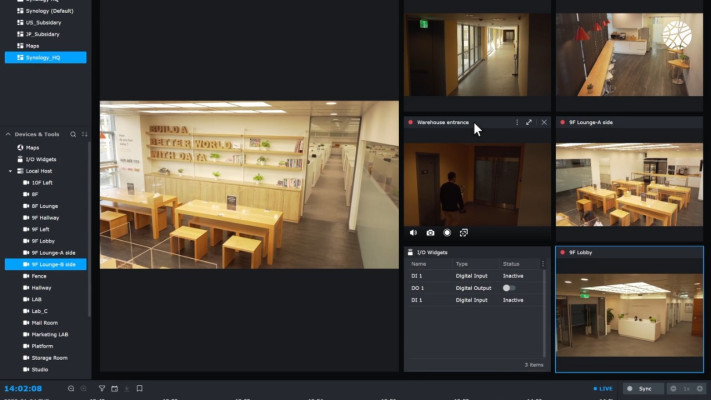Add a bookmark on the timeline
711x400 pixels.
pos(140,389)
